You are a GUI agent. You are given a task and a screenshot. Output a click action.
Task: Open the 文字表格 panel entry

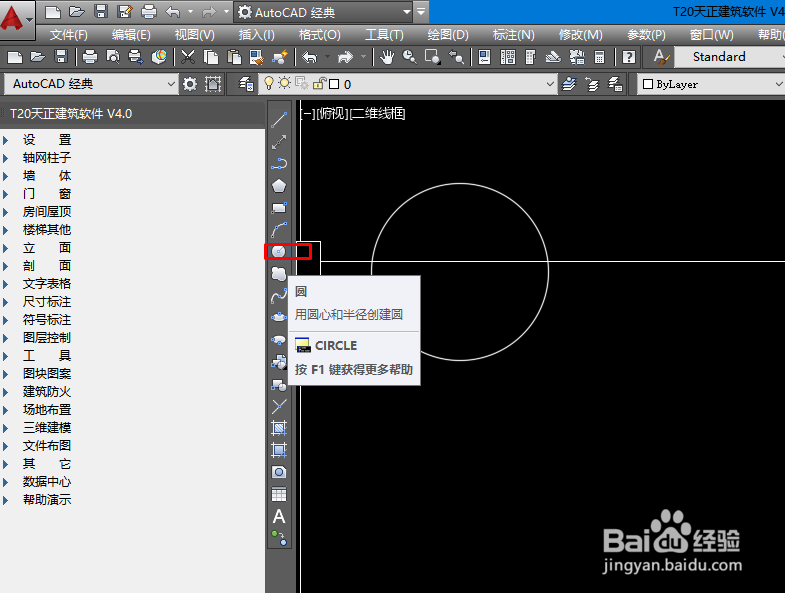(47, 284)
